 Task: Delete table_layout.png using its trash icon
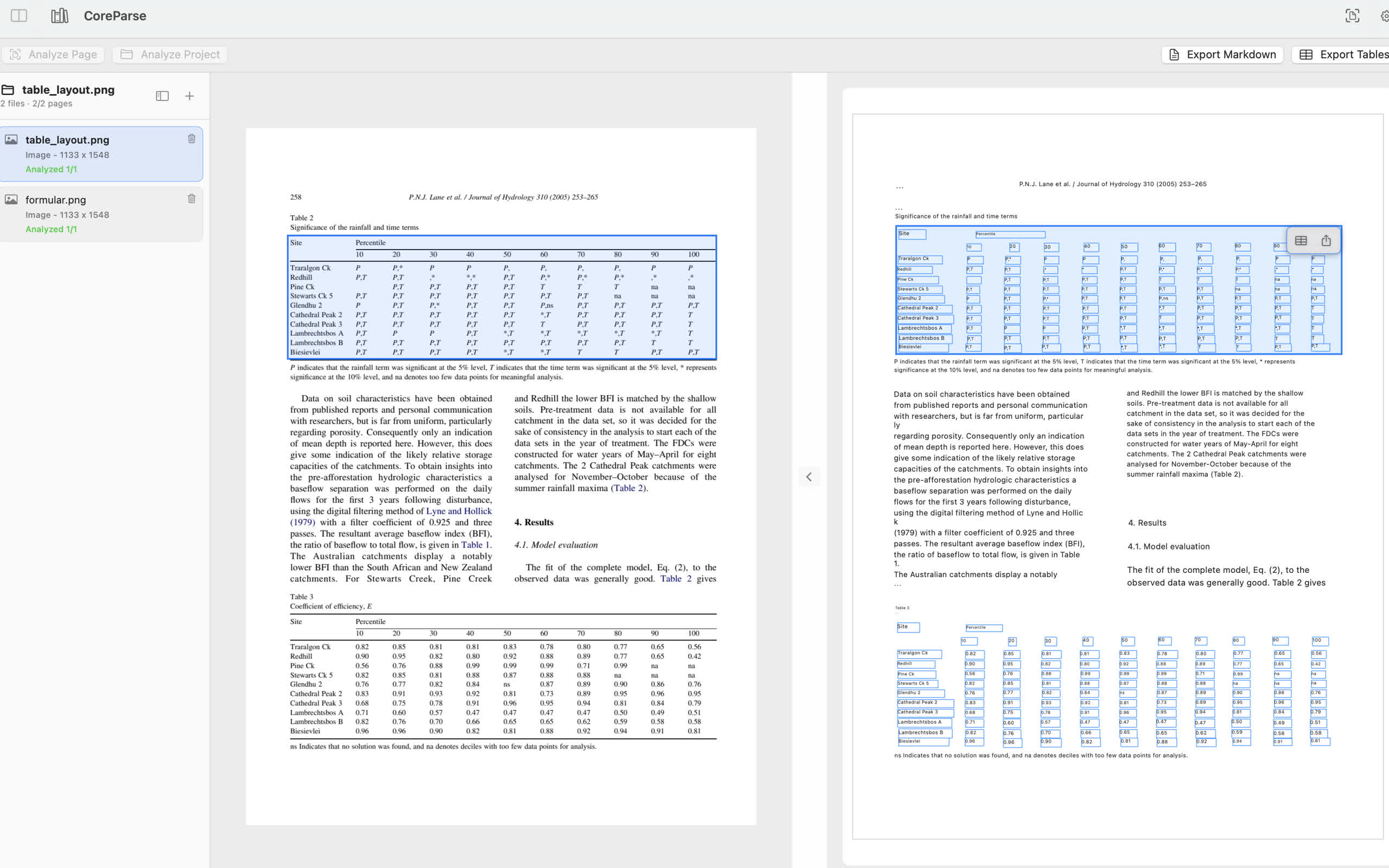(x=192, y=139)
